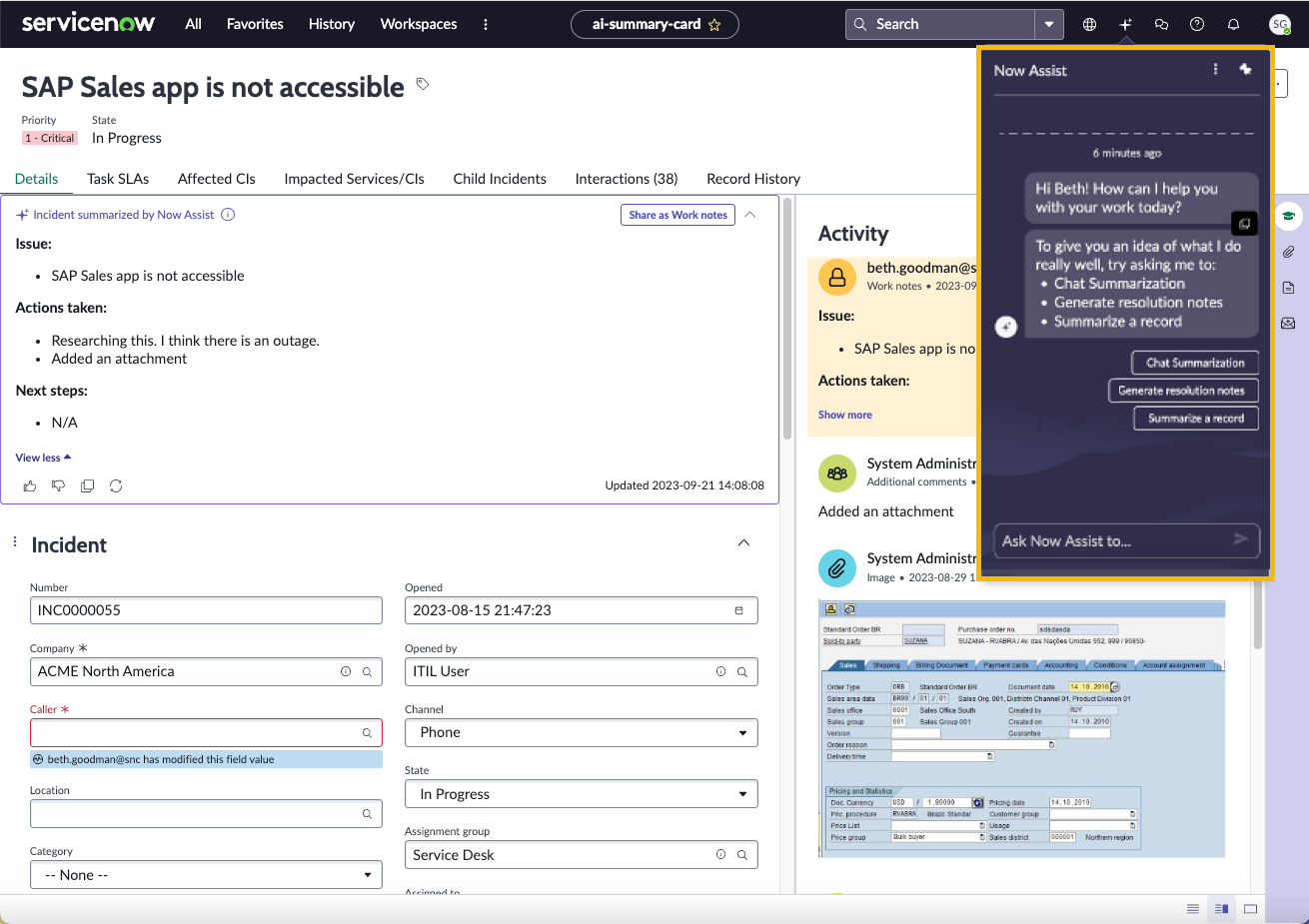Open the email envelope icon in sidebar
Viewport: 1309px width, 924px height.
1288,324
